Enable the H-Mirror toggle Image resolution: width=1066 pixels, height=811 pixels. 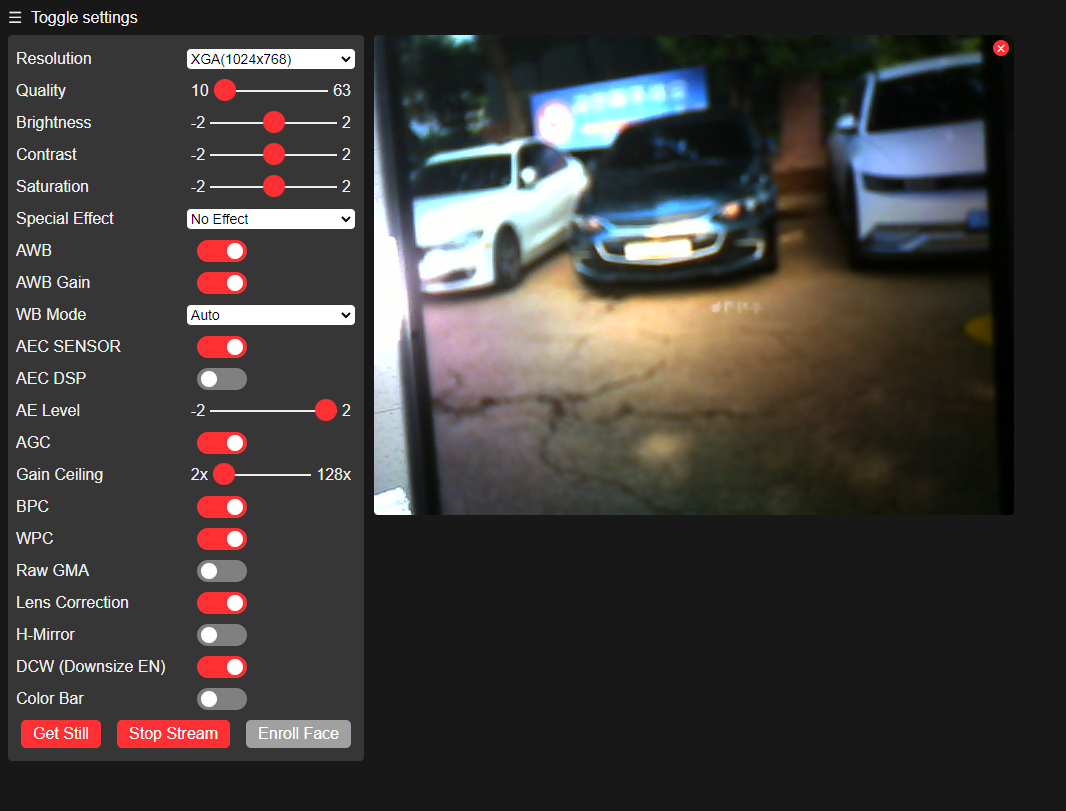pyautogui.click(x=222, y=634)
